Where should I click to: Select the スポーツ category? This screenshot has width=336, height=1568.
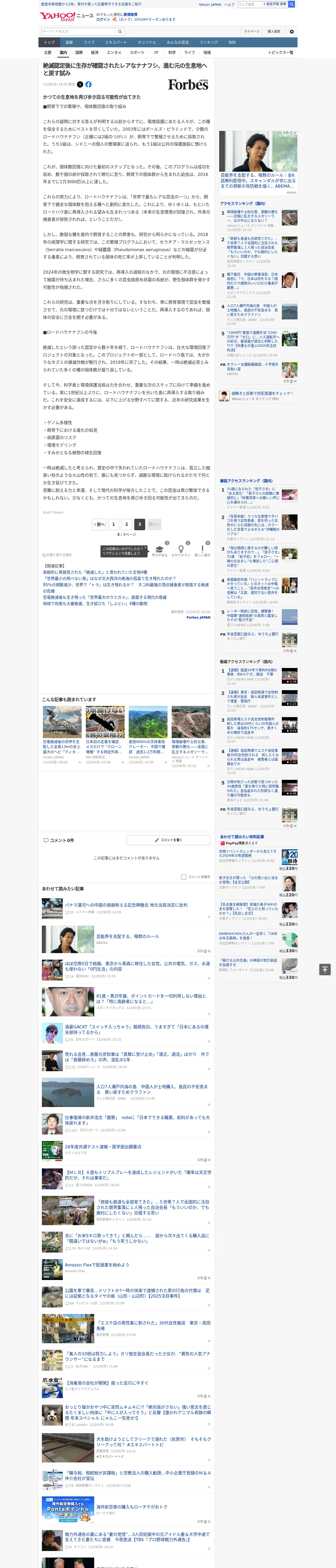click(x=137, y=52)
